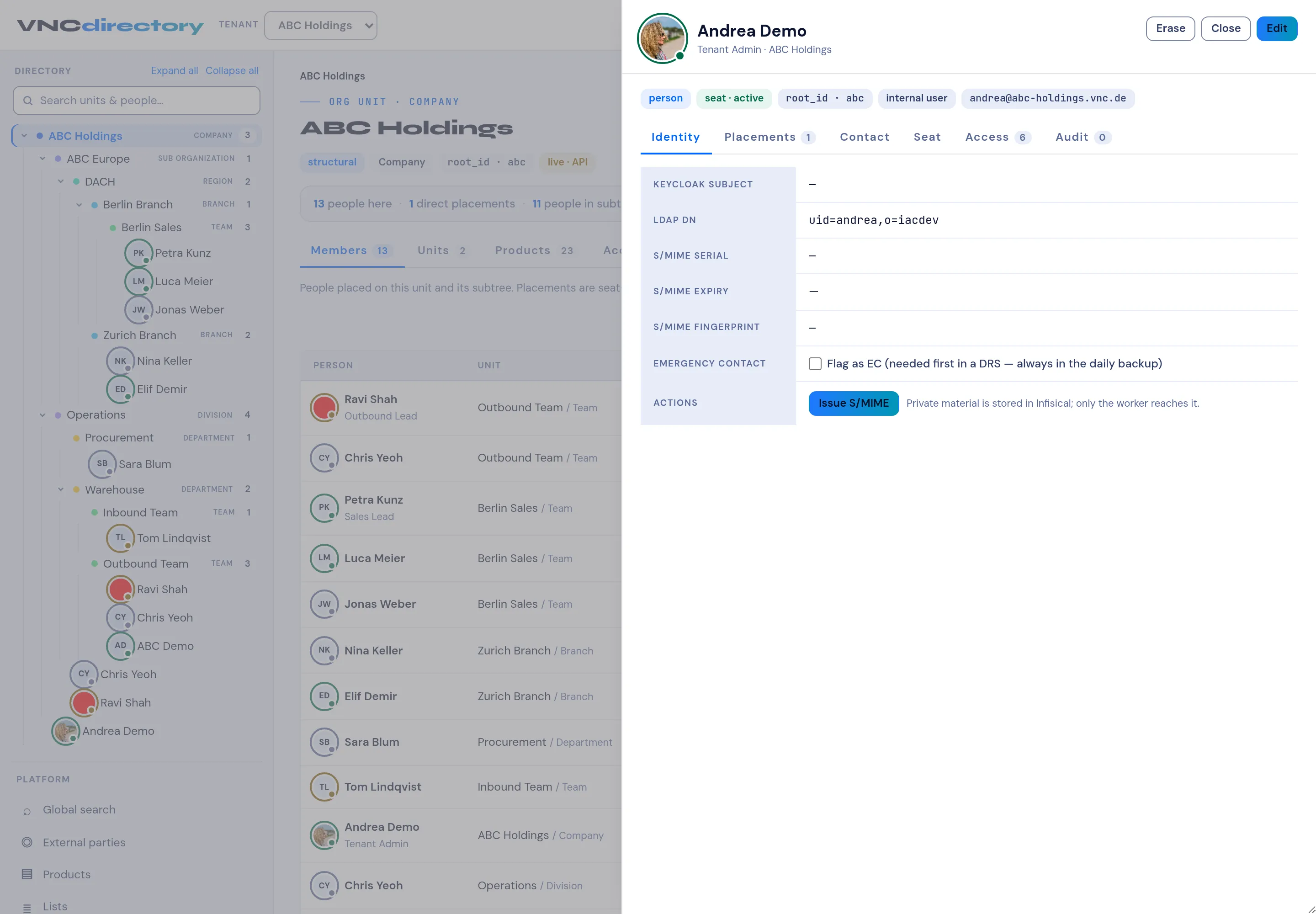Image resolution: width=1316 pixels, height=914 pixels.
Task: Click Petra Kunz PK avatar in directory tree
Action: coord(138,253)
